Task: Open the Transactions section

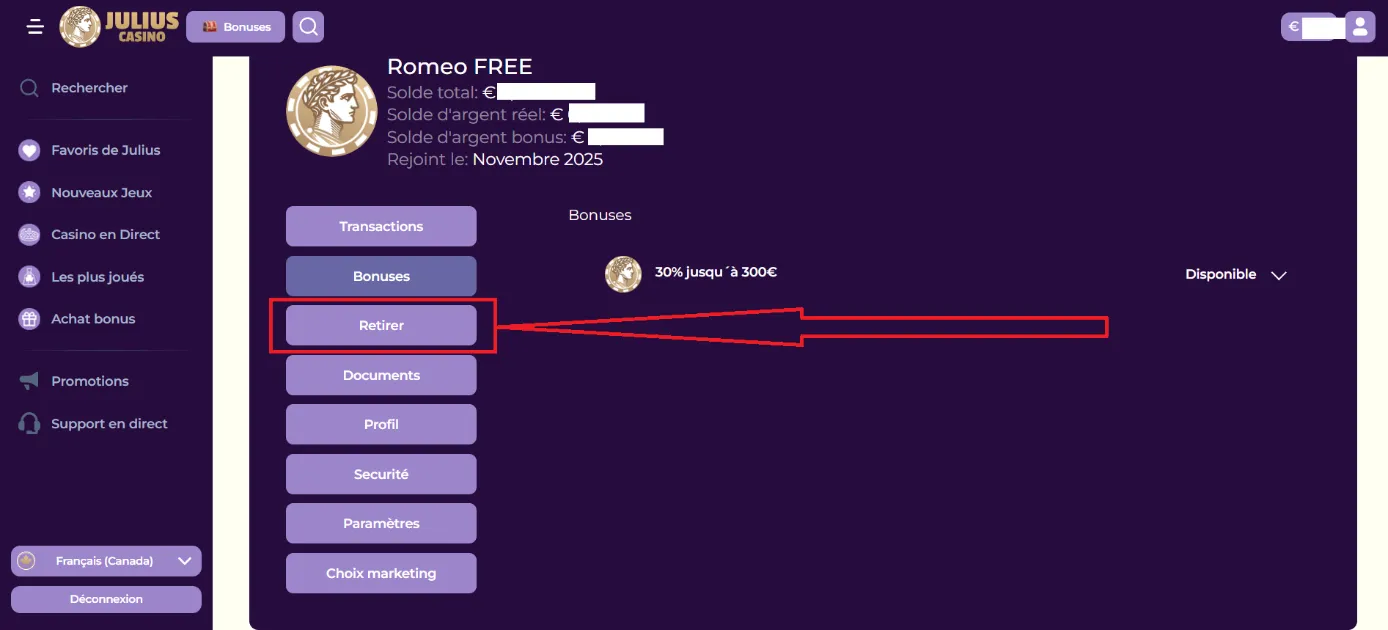Action: point(381,226)
